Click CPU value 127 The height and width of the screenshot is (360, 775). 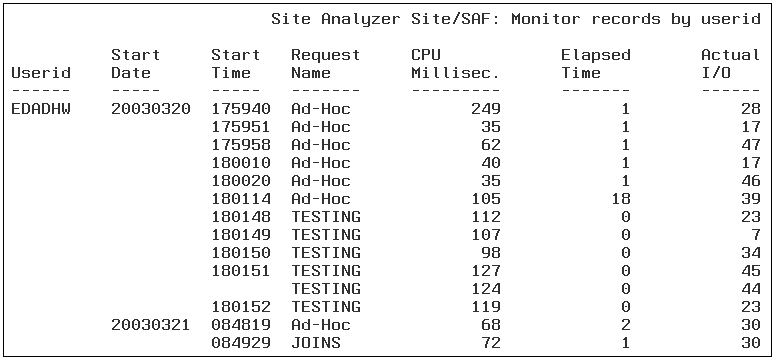(485, 271)
